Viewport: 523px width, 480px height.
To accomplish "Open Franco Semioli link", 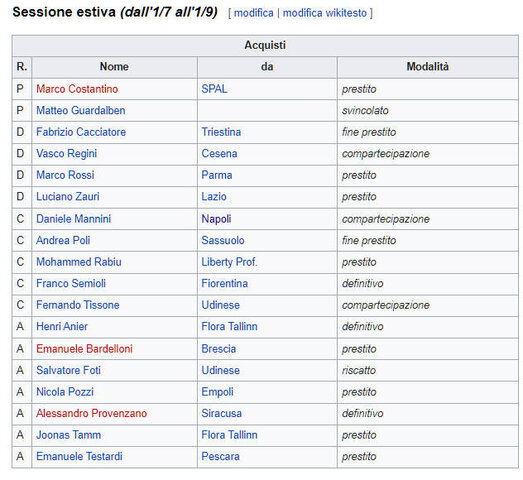I will coord(71,284).
